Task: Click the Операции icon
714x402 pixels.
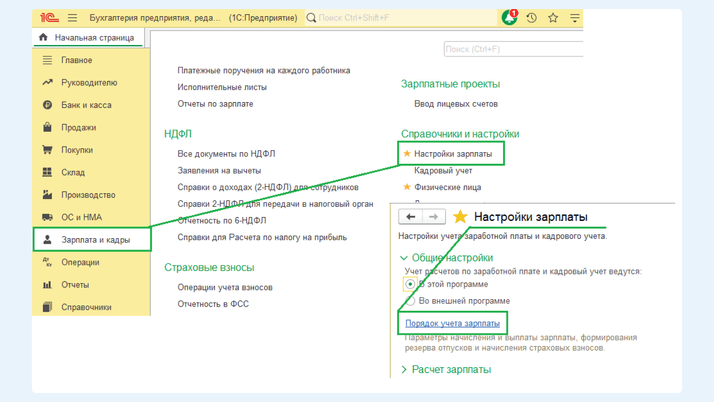Action: 47,262
